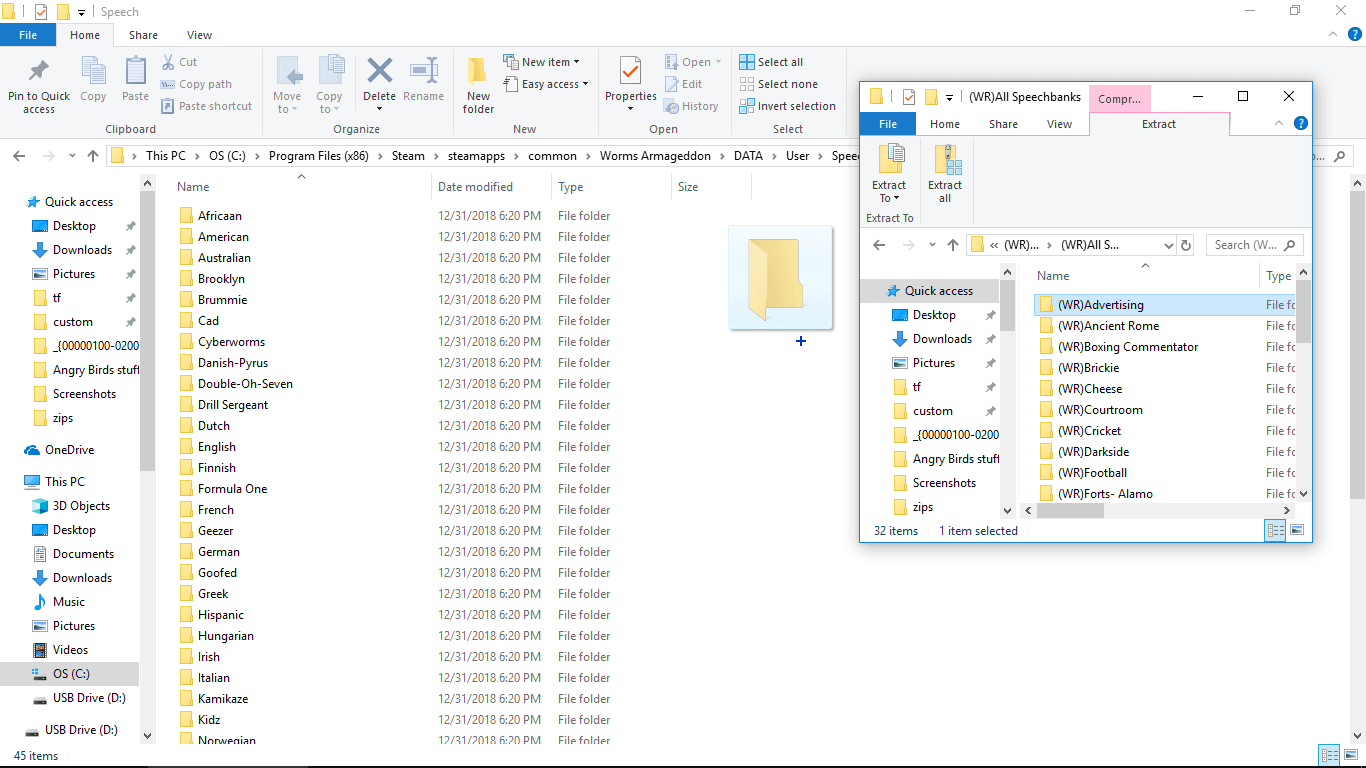Open Extract To dropdown in zip window
This screenshot has height=768, width=1366.
889,198
